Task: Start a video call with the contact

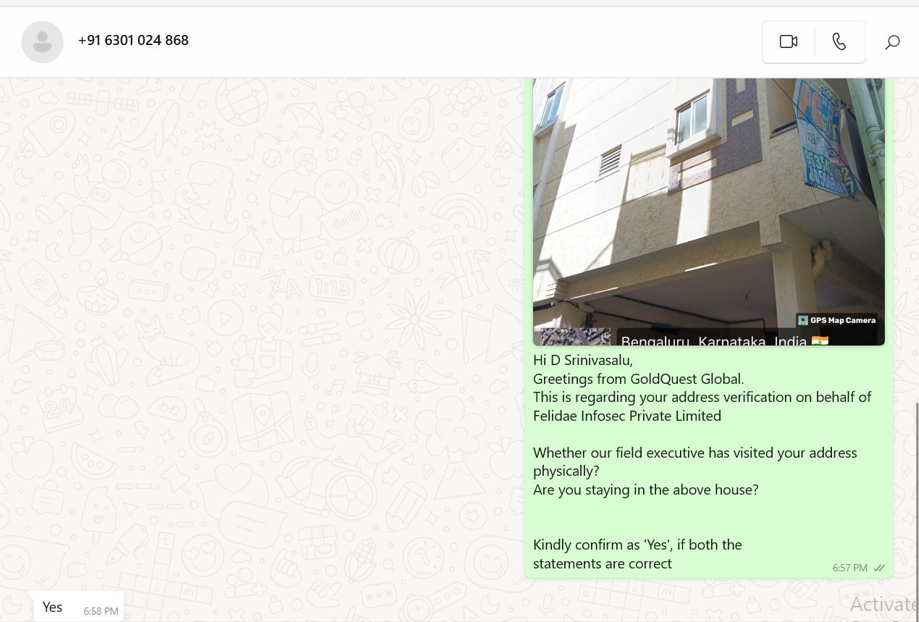Action: (788, 42)
